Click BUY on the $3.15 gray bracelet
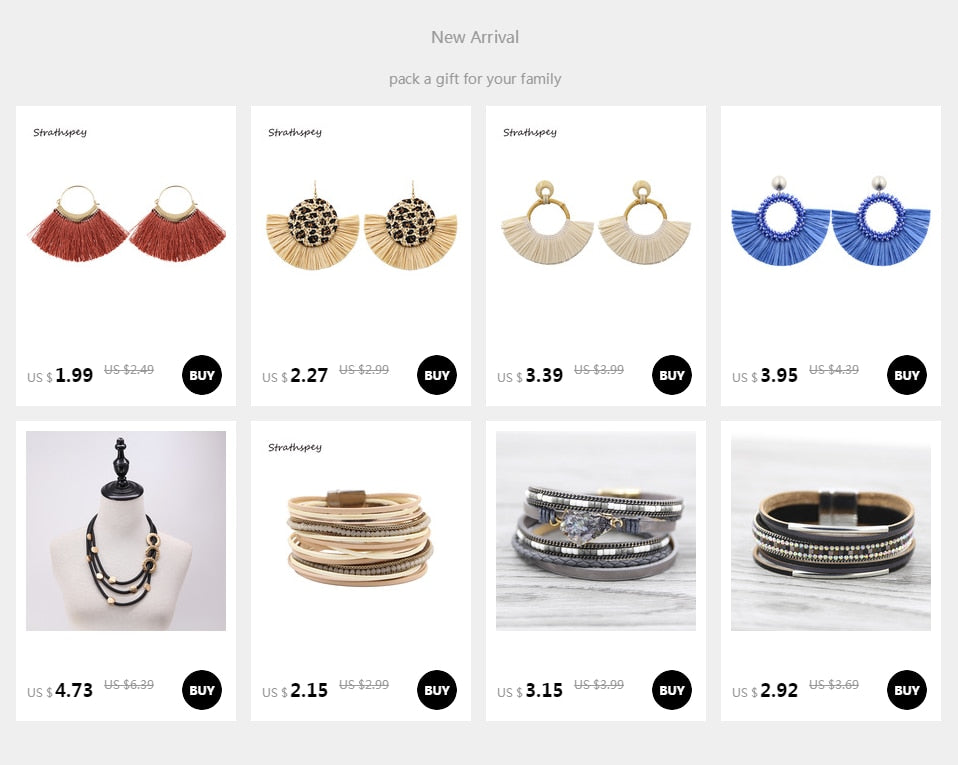This screenshot has width=958, height=765. click(x=671, y=690)
